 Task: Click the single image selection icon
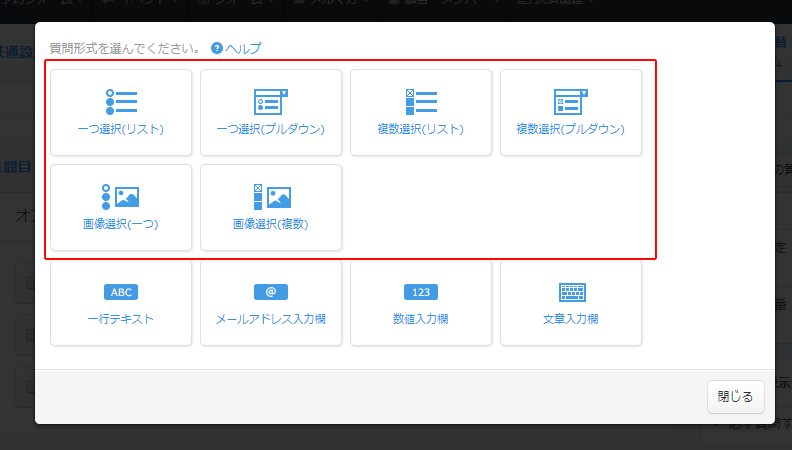[120, 197]
